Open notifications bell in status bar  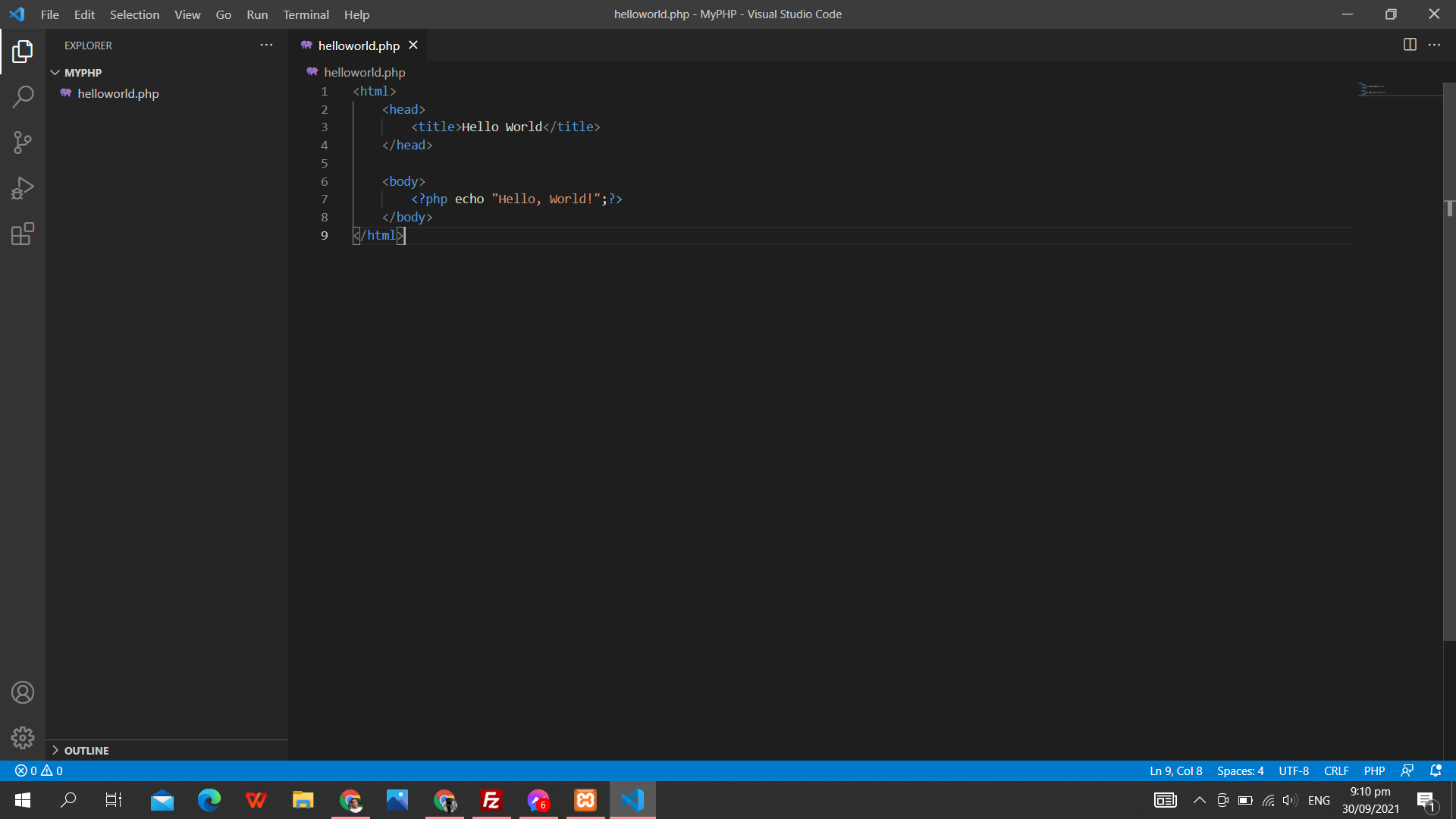1436,770
